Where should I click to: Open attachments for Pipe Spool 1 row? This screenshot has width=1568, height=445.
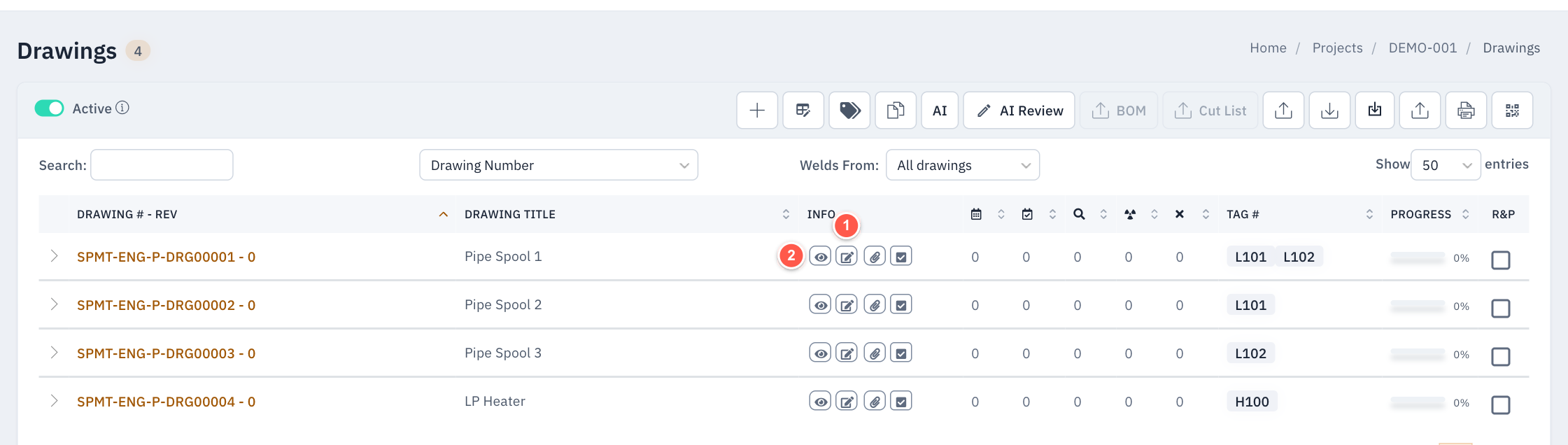(x=875, y=257)
